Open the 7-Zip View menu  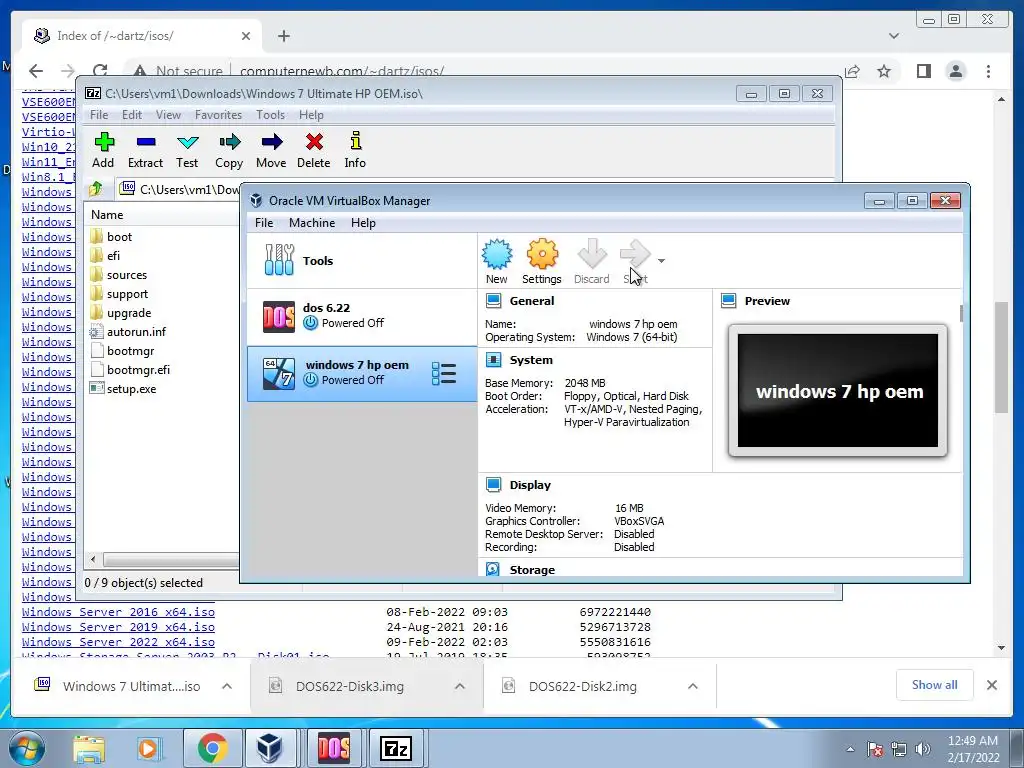(x=168, y=115)
